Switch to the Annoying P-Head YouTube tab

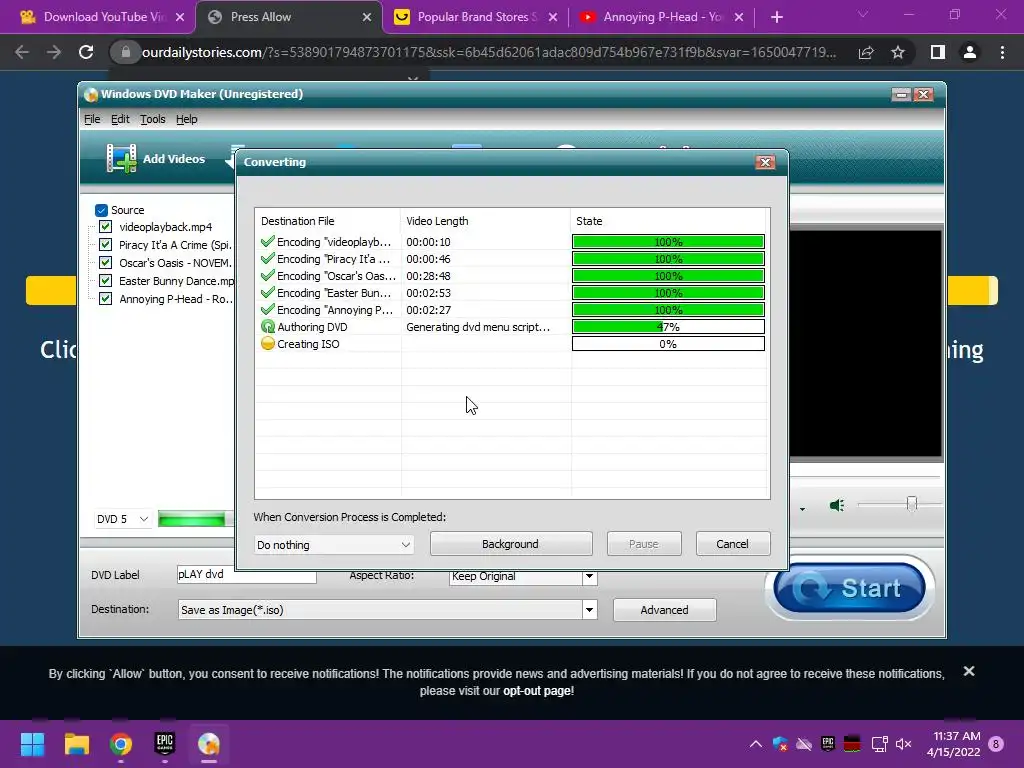click(x=662, y=17)
